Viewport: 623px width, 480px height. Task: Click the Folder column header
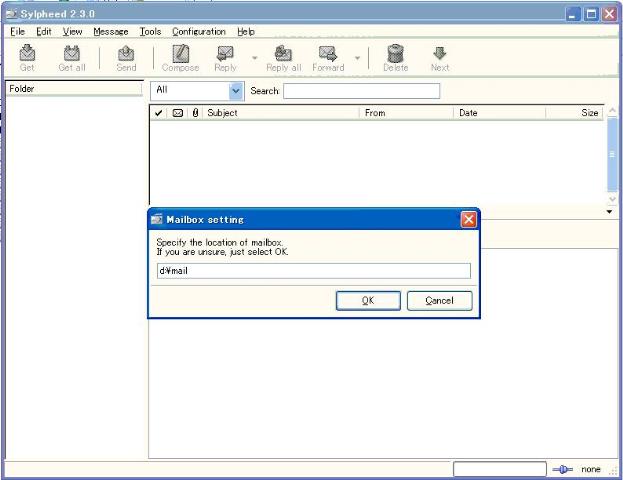point(74,89)
